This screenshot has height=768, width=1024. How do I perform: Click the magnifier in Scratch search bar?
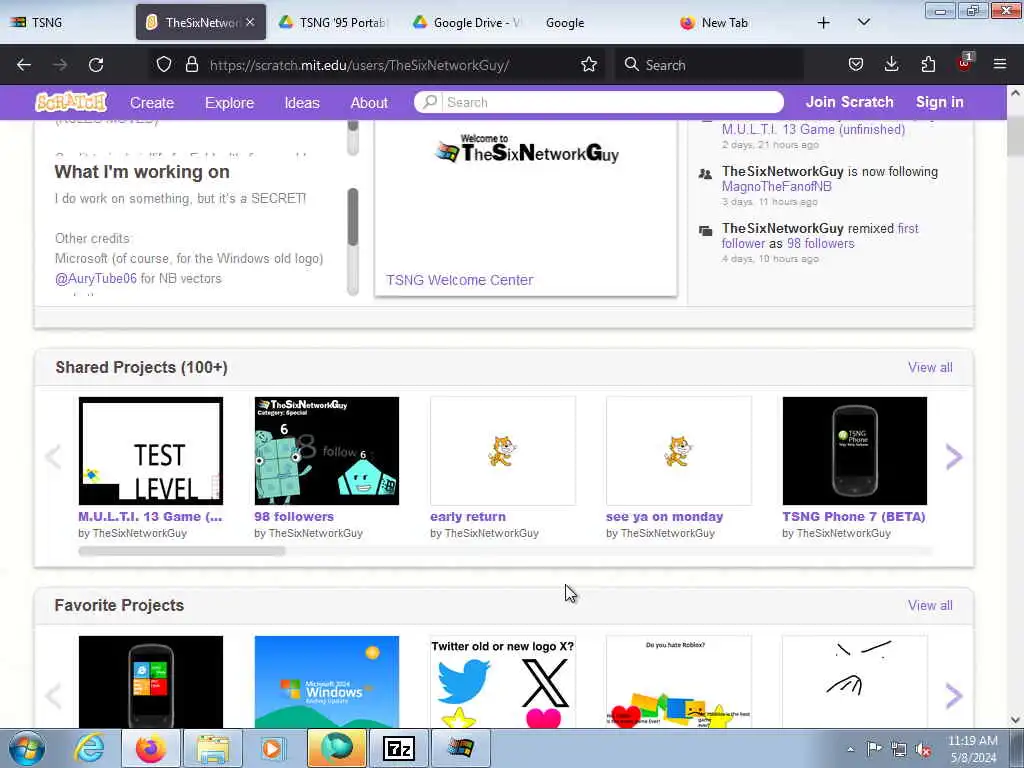pos(430,102)
